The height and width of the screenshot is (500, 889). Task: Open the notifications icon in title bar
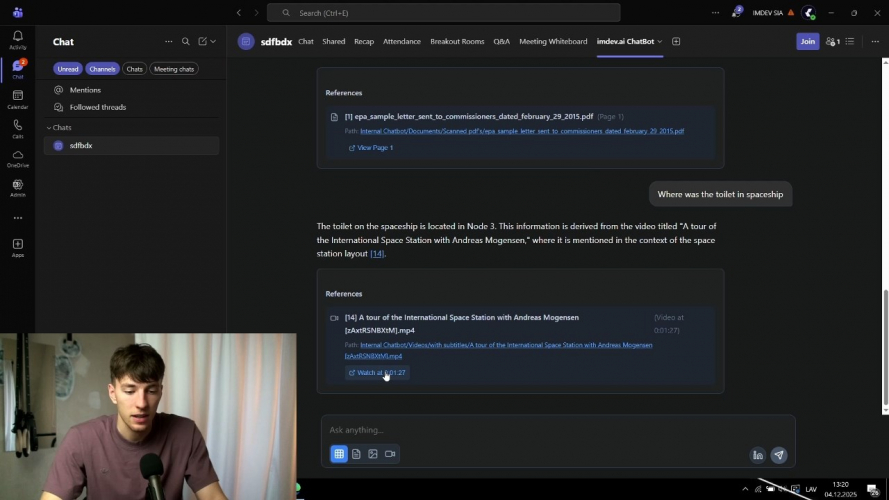tap(736, 12)
